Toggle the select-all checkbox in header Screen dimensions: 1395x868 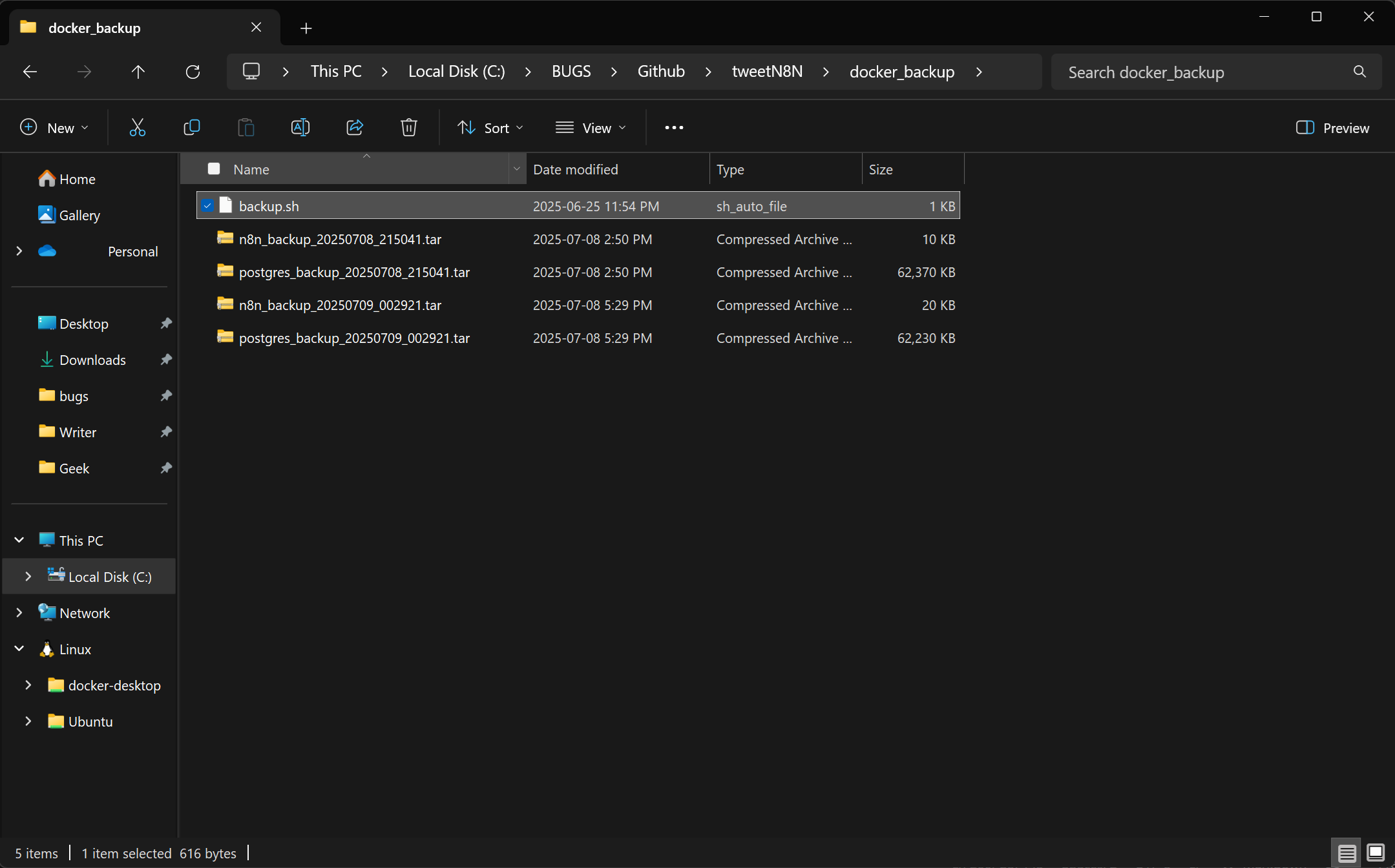pos(214,169)
